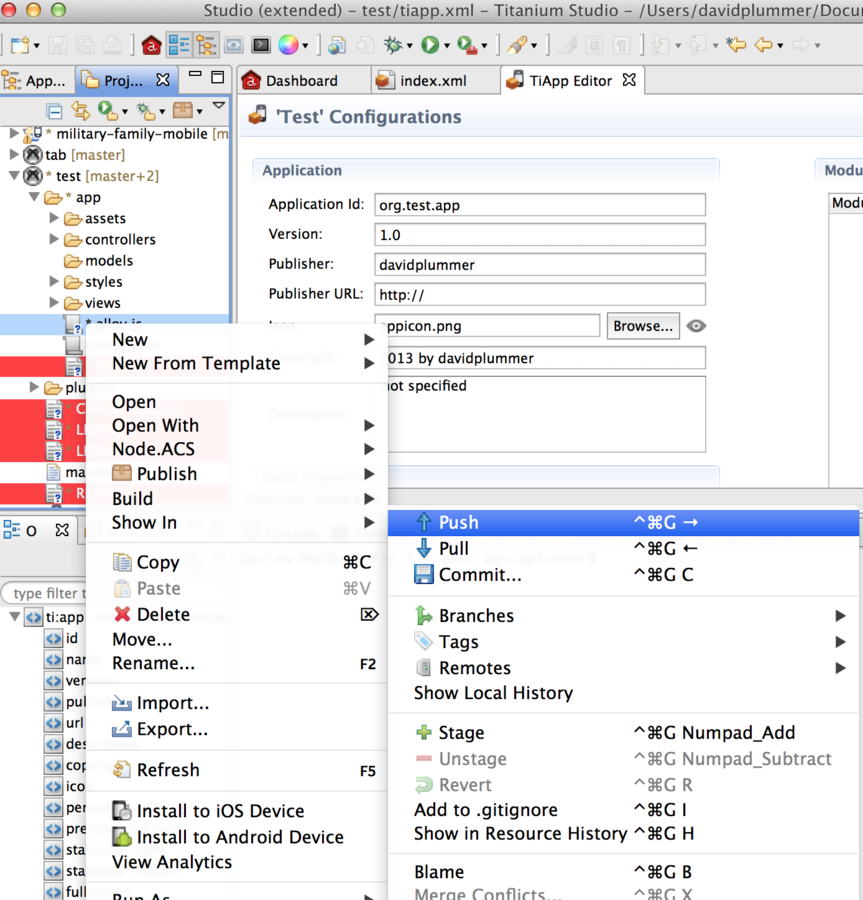
Task: Collapse the ti:app outline node
Action: [x=15, y=617]
